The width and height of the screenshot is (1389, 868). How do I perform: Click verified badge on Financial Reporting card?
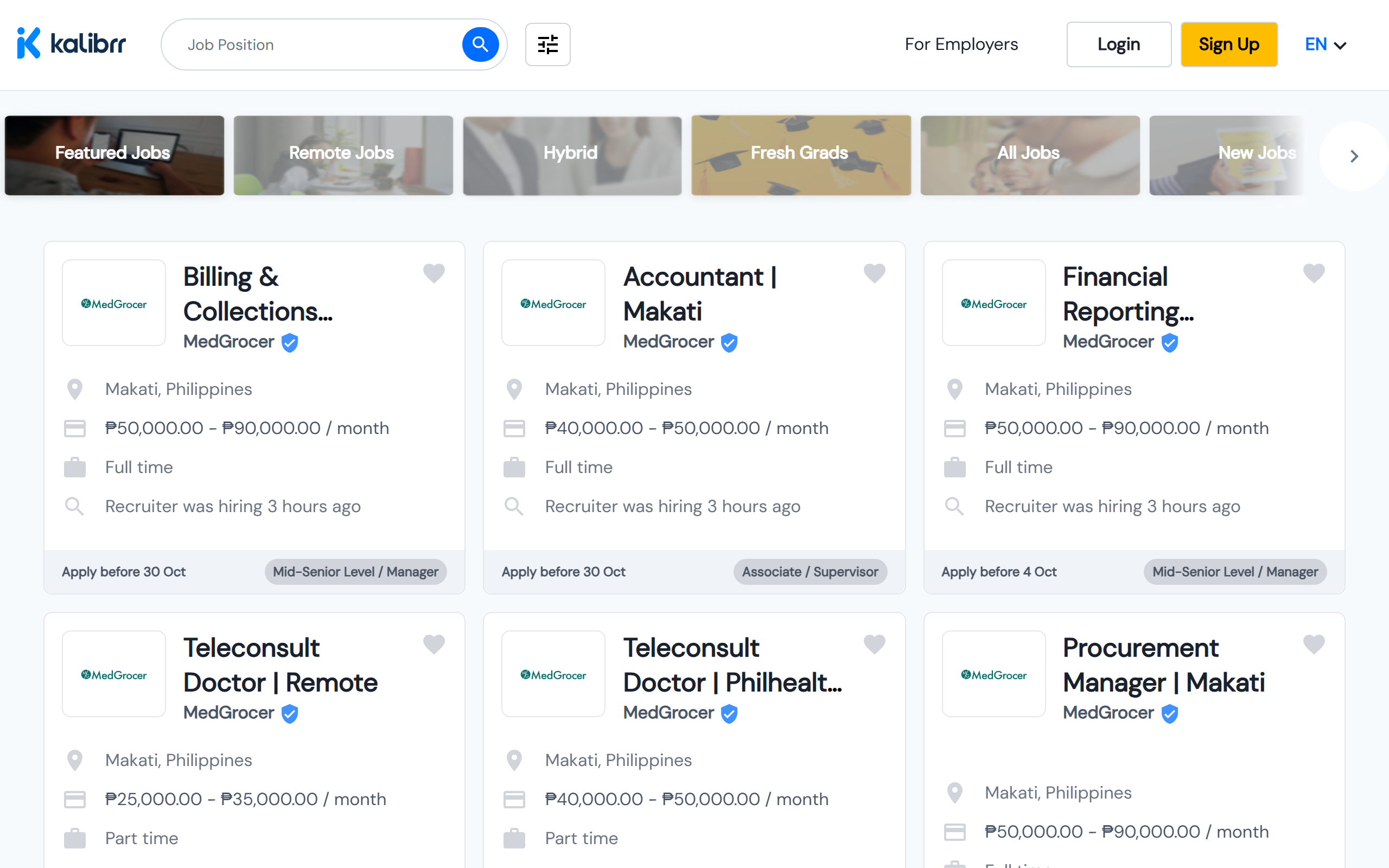[x=1170, y=343]
